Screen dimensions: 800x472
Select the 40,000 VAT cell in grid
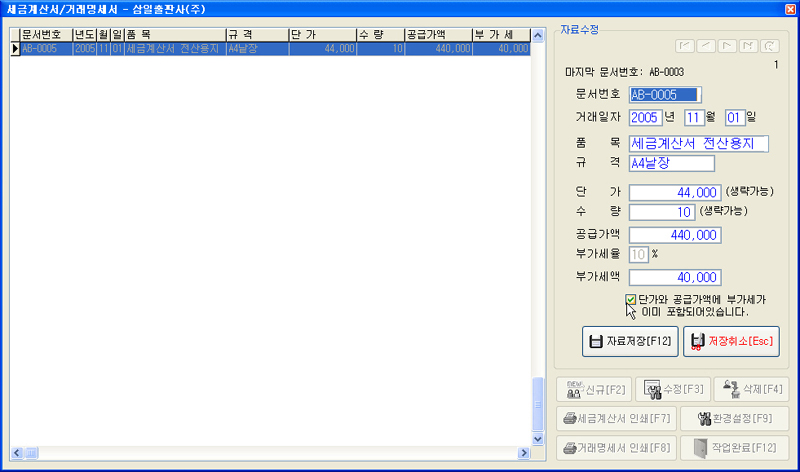coord(501,49)
